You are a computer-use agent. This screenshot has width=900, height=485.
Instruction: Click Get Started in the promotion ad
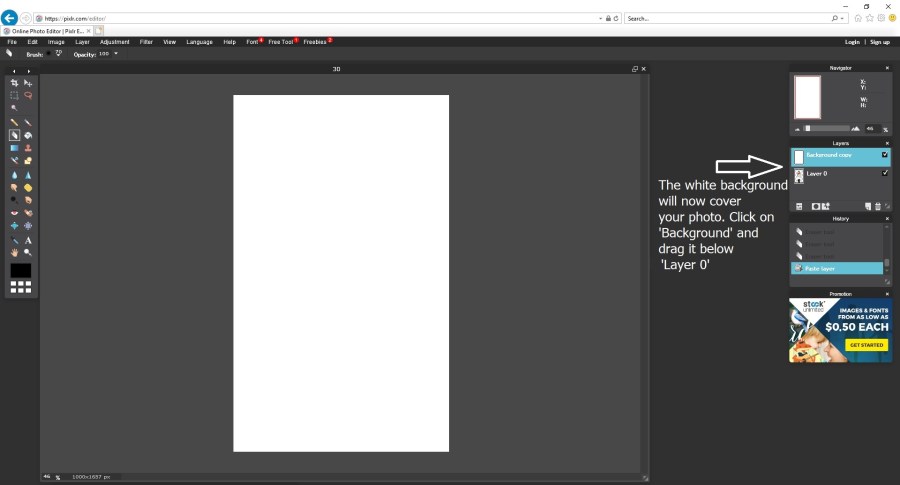coord(866,345)
